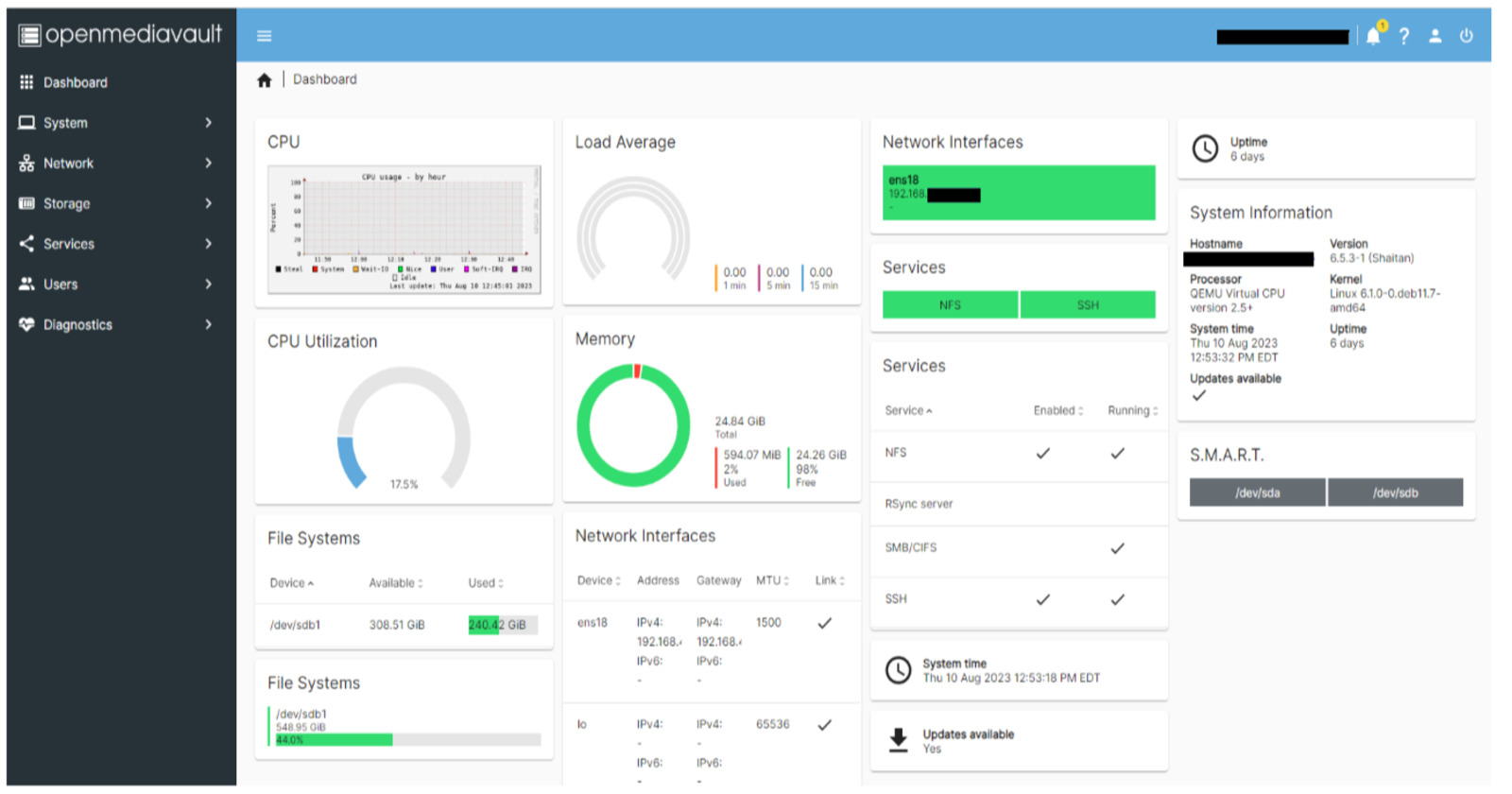Click the Dashboard grid icon in sidebar
Image resolution: width=1512 pixels, height=794 pixels.
(26, 82)
